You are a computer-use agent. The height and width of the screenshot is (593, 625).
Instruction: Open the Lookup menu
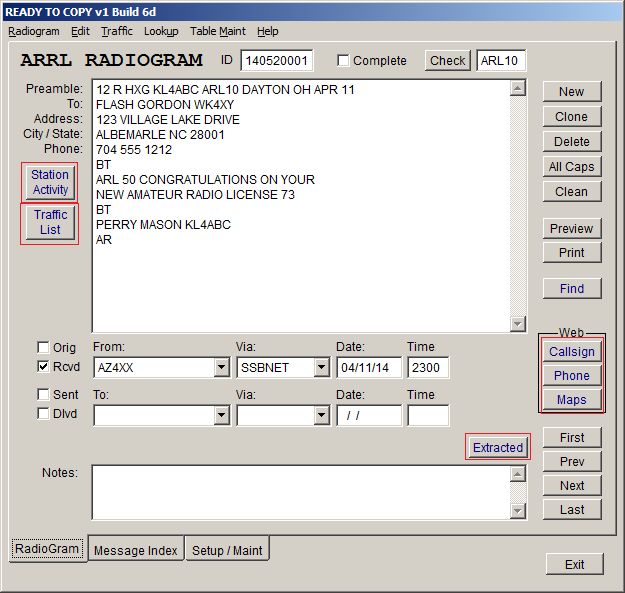[x=161, y=31]
